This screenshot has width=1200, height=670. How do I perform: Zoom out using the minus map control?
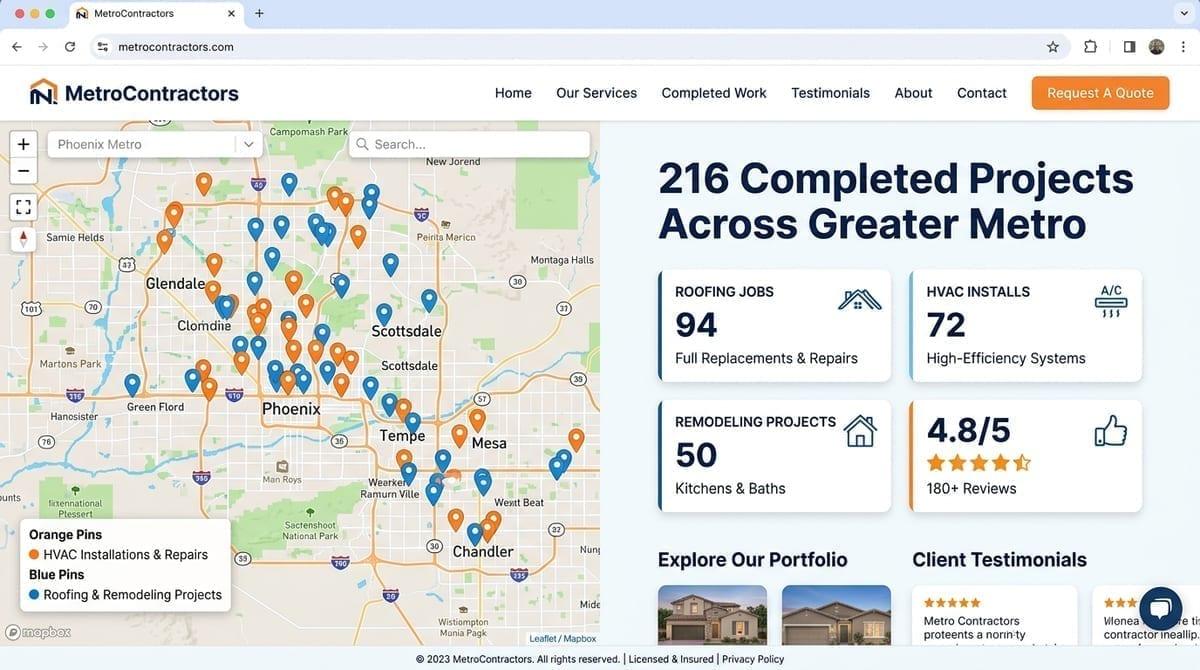pyautogui.click(x=23, y=170)
